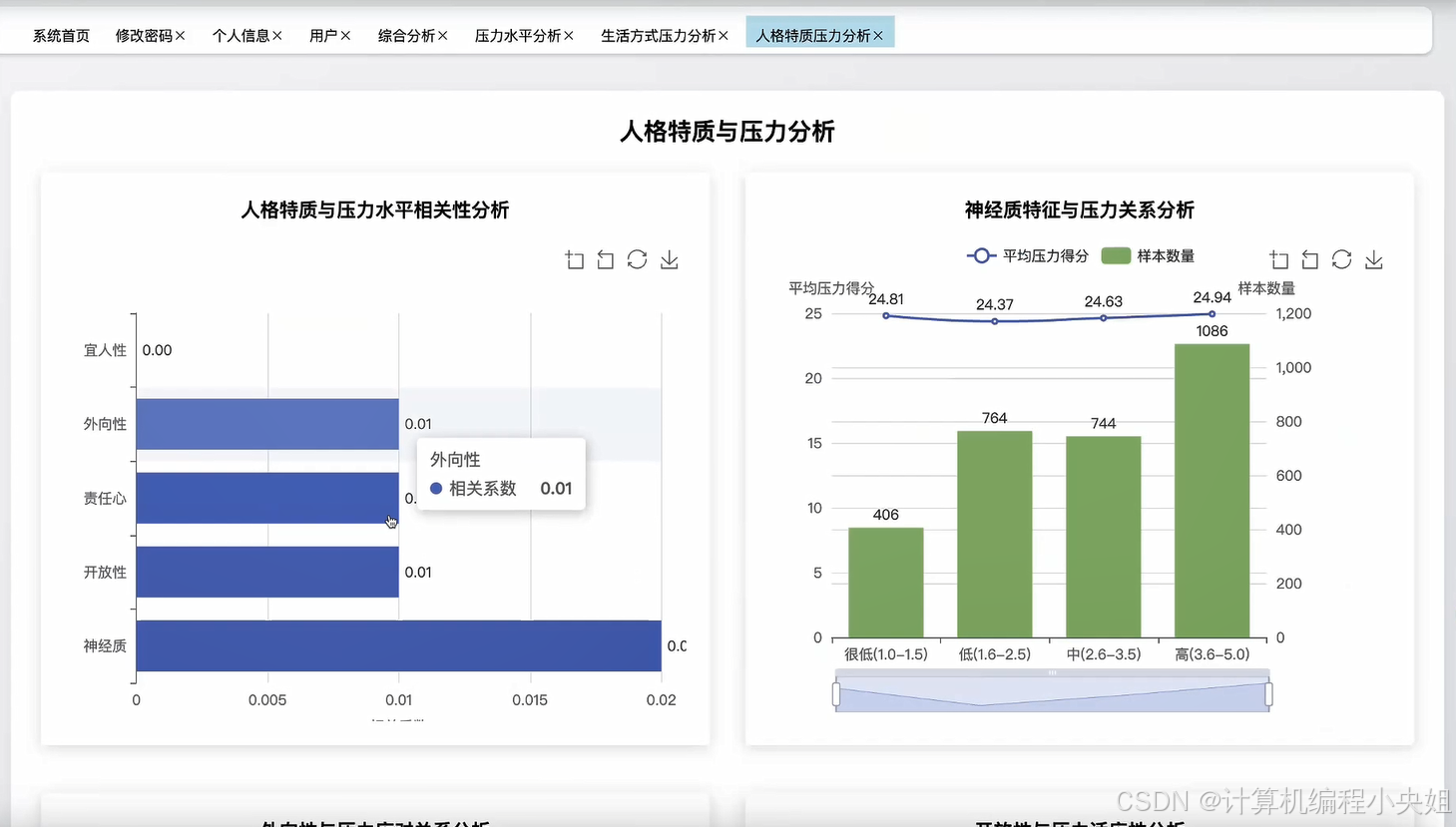The width and height of the screenshot is (1456, 827).
Task: Click the 0.00 value label for 宜人性
Action: (157, 350)
